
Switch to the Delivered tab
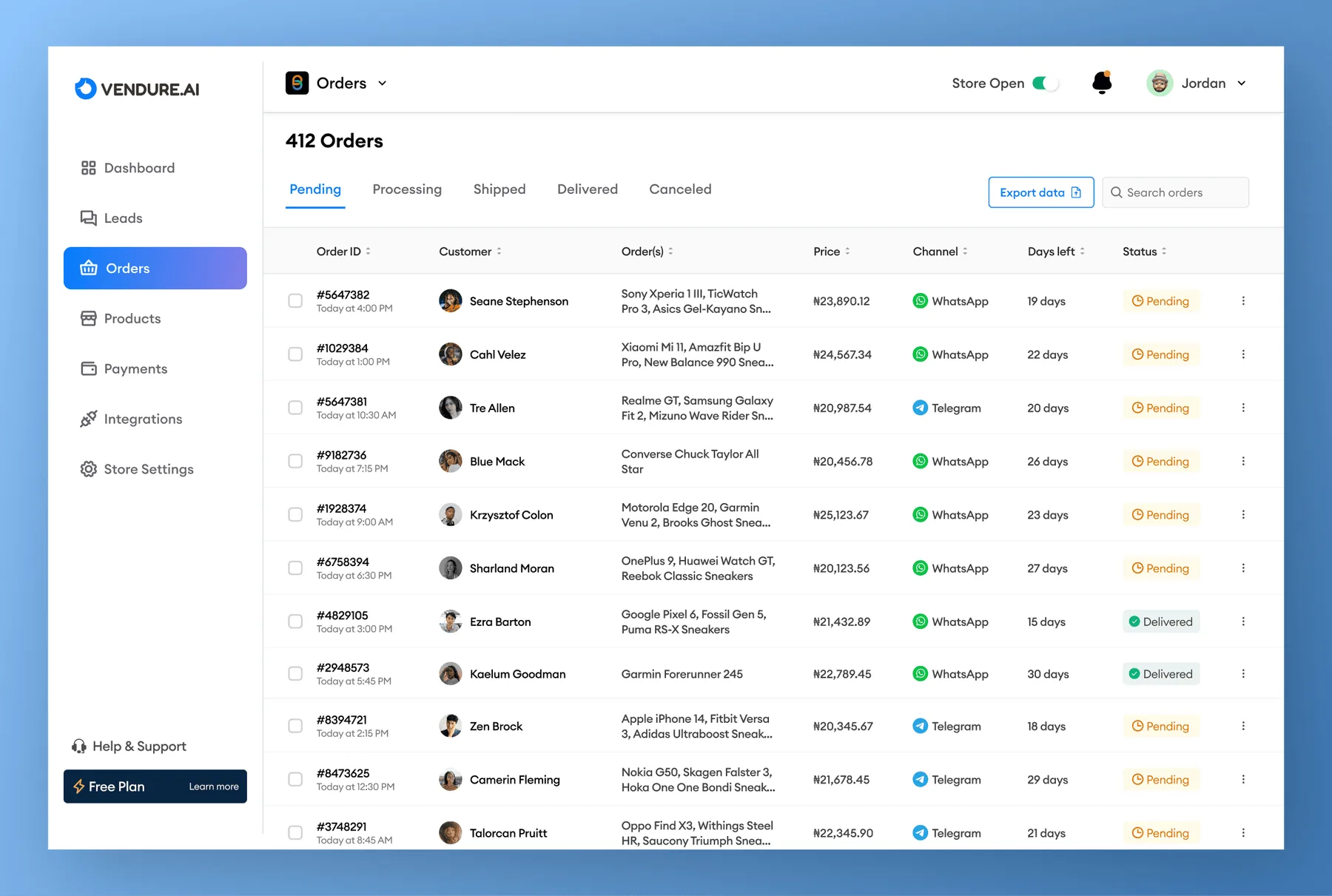point(588,189)
